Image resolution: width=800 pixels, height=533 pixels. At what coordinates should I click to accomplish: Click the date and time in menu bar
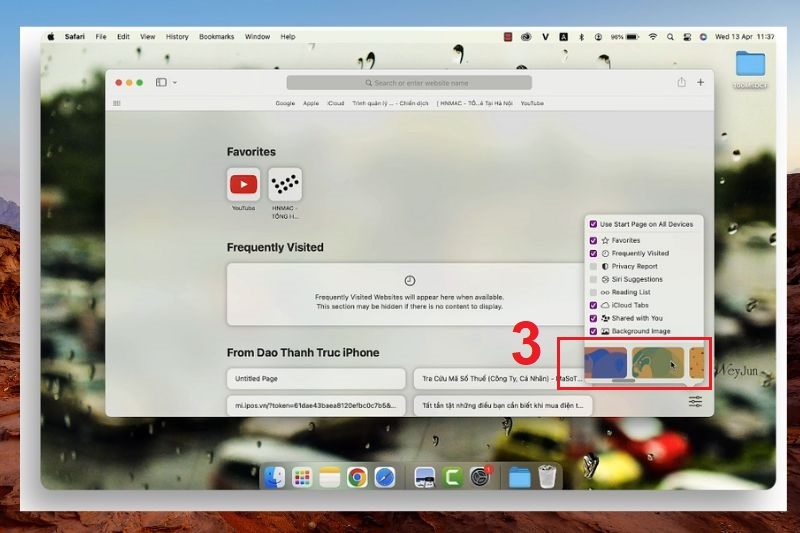[x=744, y=37]
